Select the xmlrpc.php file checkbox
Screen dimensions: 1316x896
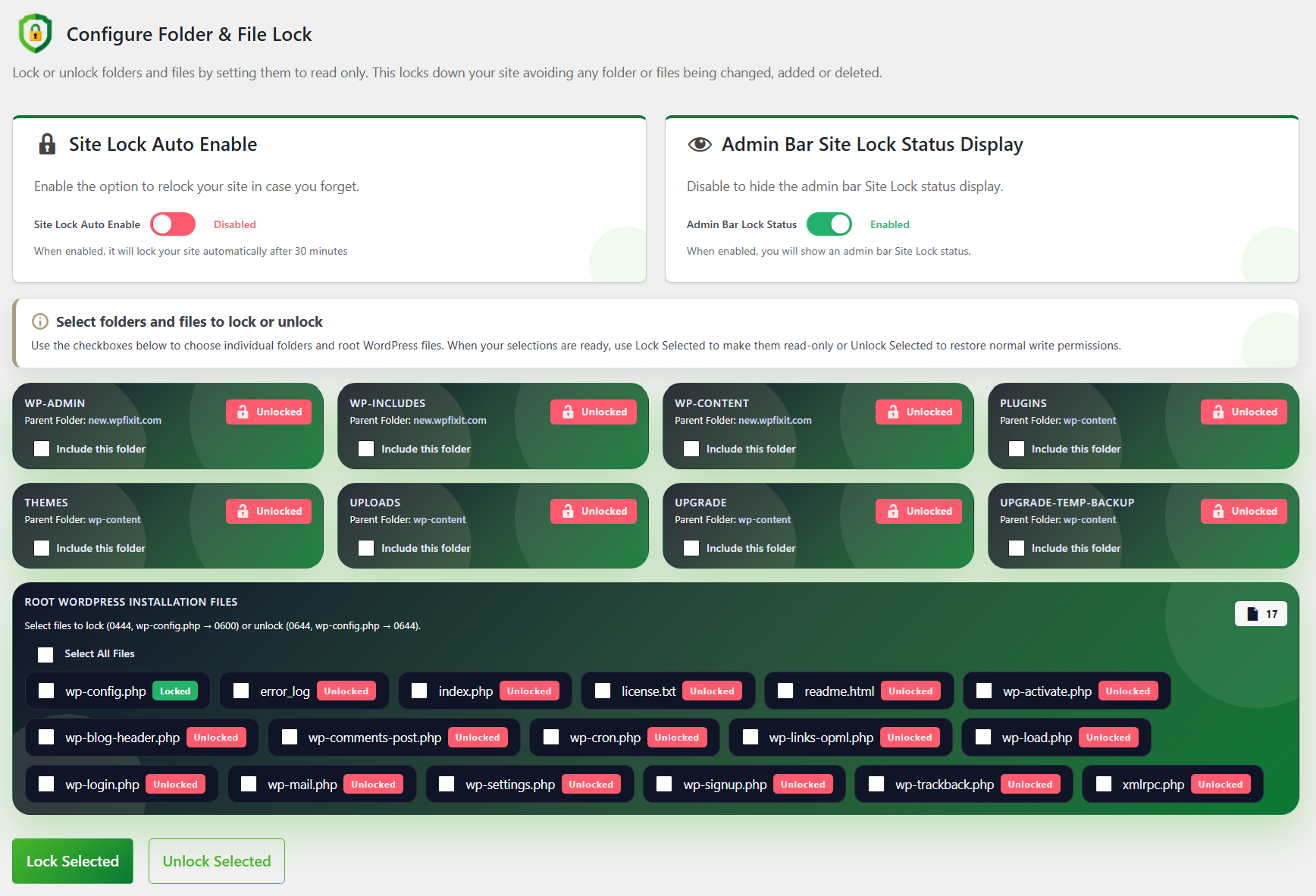(1104, 784)
